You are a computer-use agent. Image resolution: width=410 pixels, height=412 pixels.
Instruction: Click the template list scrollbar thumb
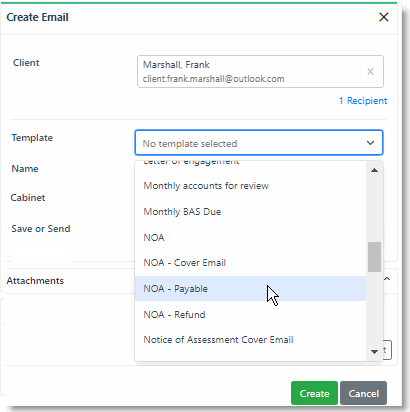point(374,257)
